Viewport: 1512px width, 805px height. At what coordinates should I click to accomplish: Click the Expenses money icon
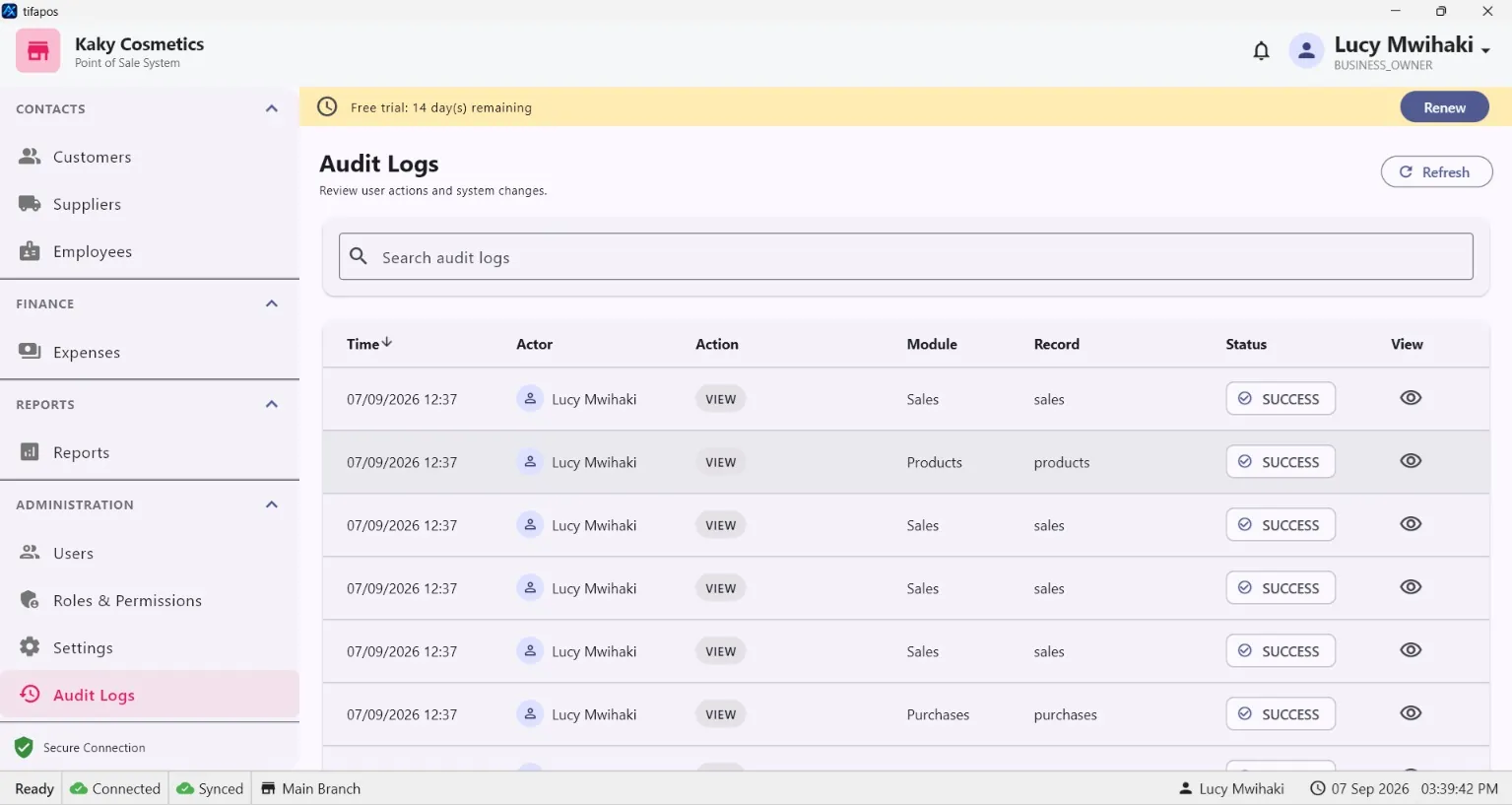pyautogui.click(x=31, y=351)
